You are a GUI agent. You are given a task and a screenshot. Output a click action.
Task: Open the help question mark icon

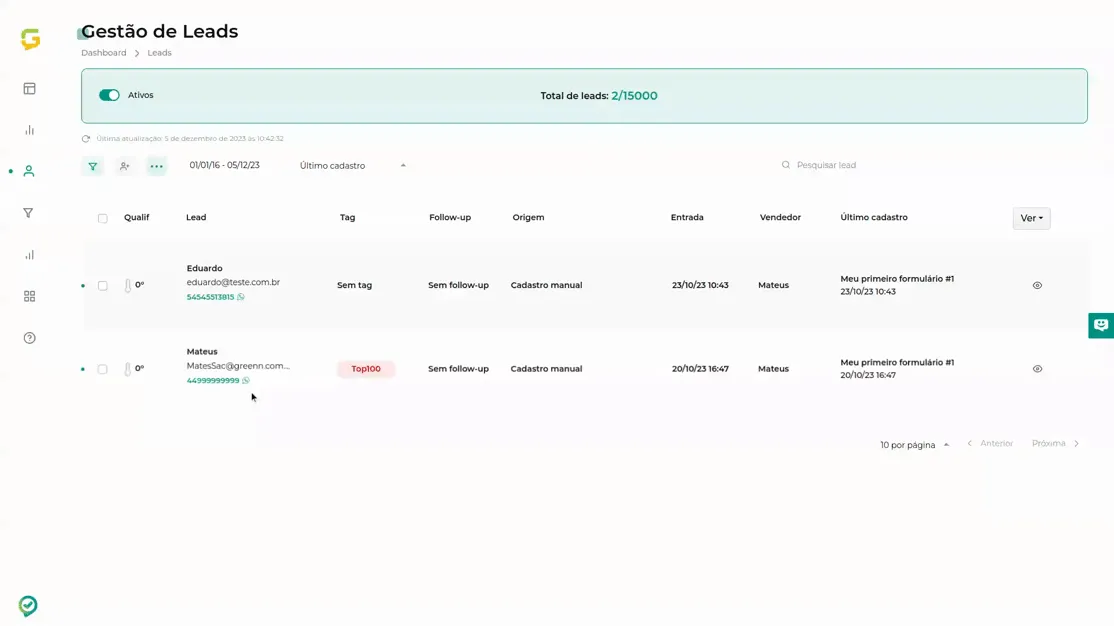pos(29,338)
